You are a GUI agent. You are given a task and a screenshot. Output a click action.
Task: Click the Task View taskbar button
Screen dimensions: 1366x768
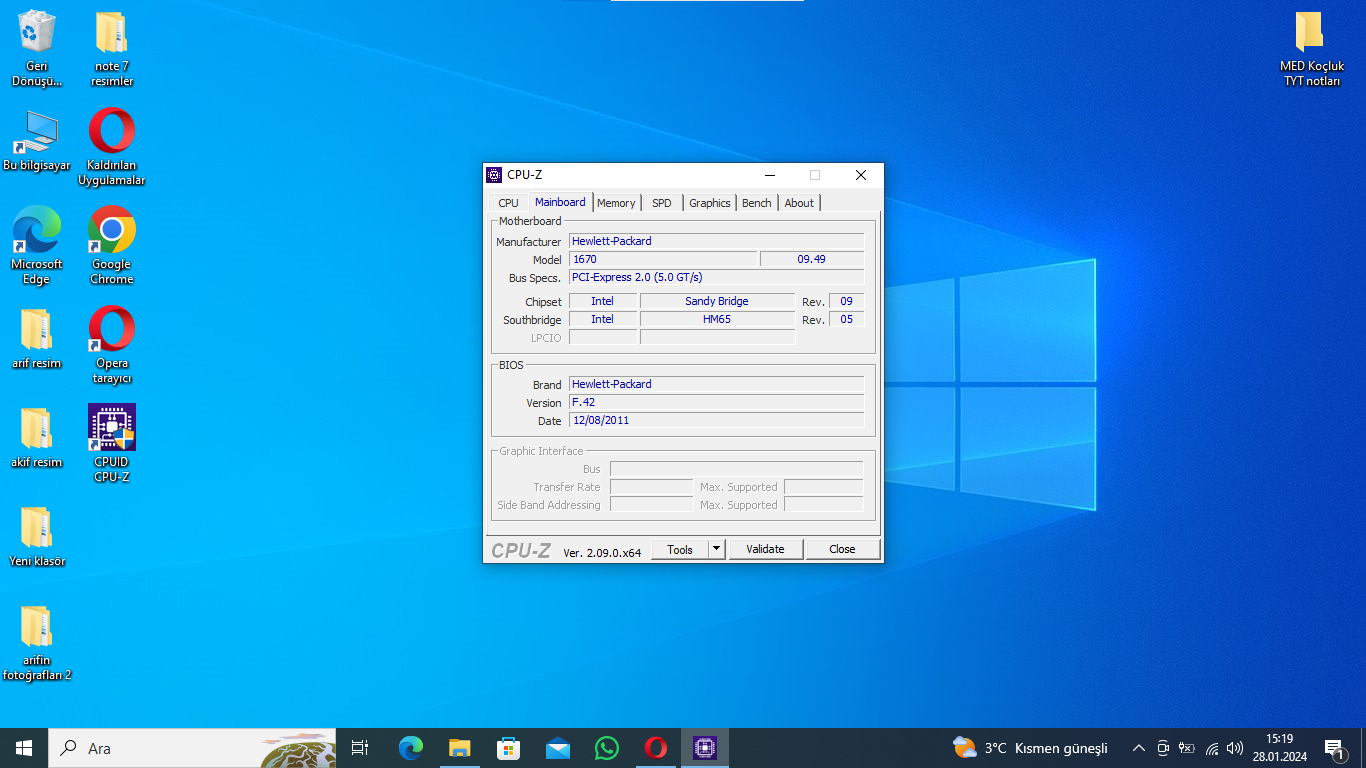pyautogui.click(x=360, y=748)
